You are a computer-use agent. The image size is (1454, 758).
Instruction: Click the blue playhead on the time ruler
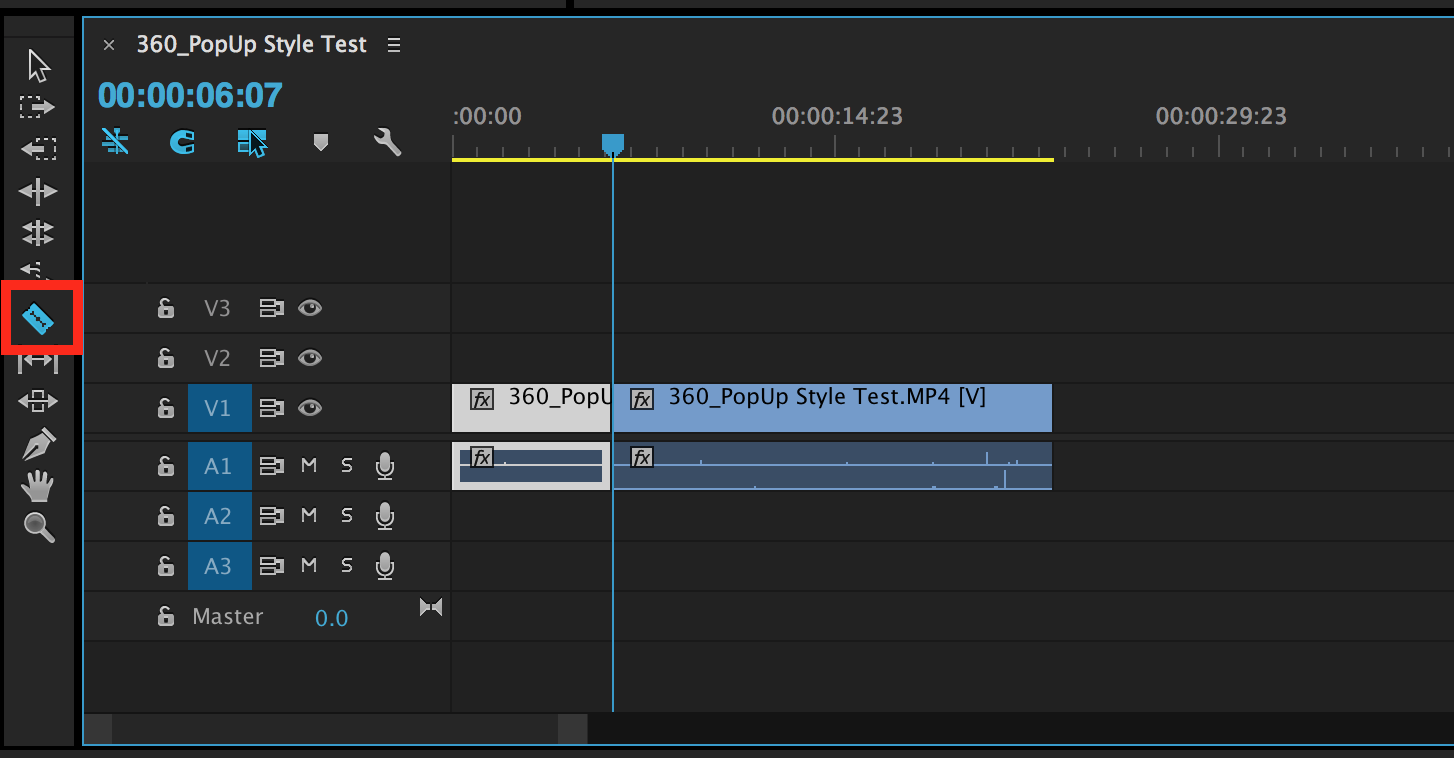(613, 145)
